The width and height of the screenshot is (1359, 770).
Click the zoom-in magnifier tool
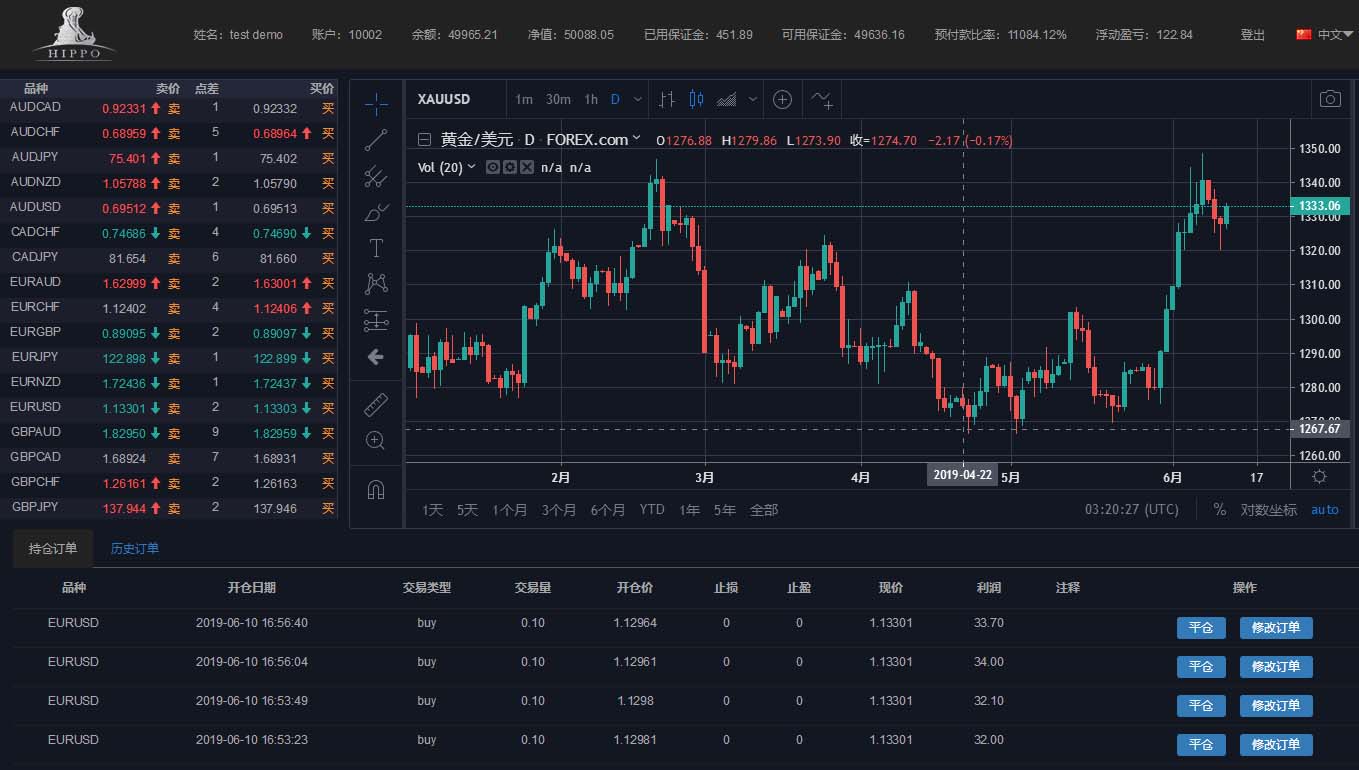click(x=376, y=441)
